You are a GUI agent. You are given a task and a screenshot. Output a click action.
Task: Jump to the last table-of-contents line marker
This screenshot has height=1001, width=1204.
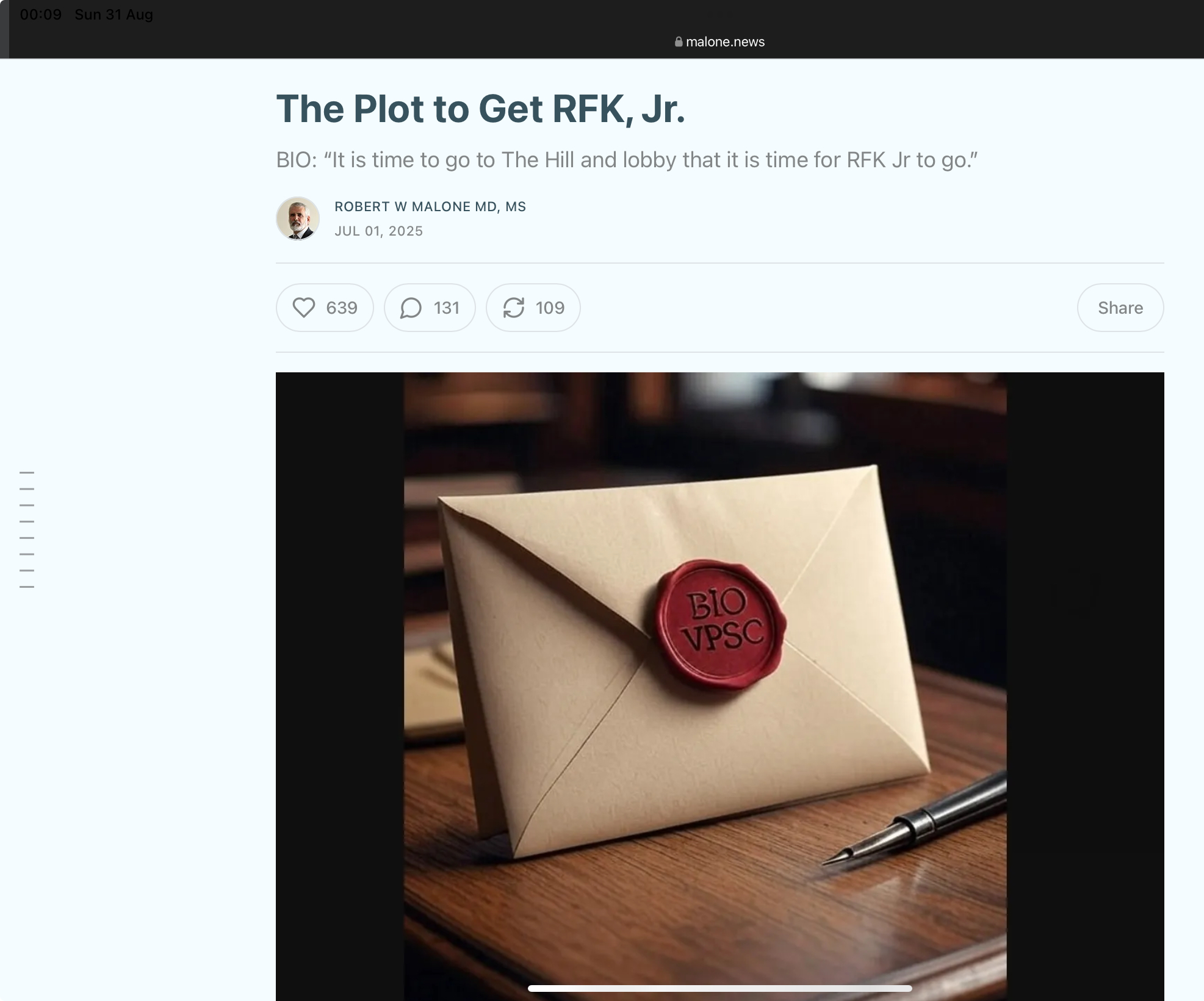point(27,587)
